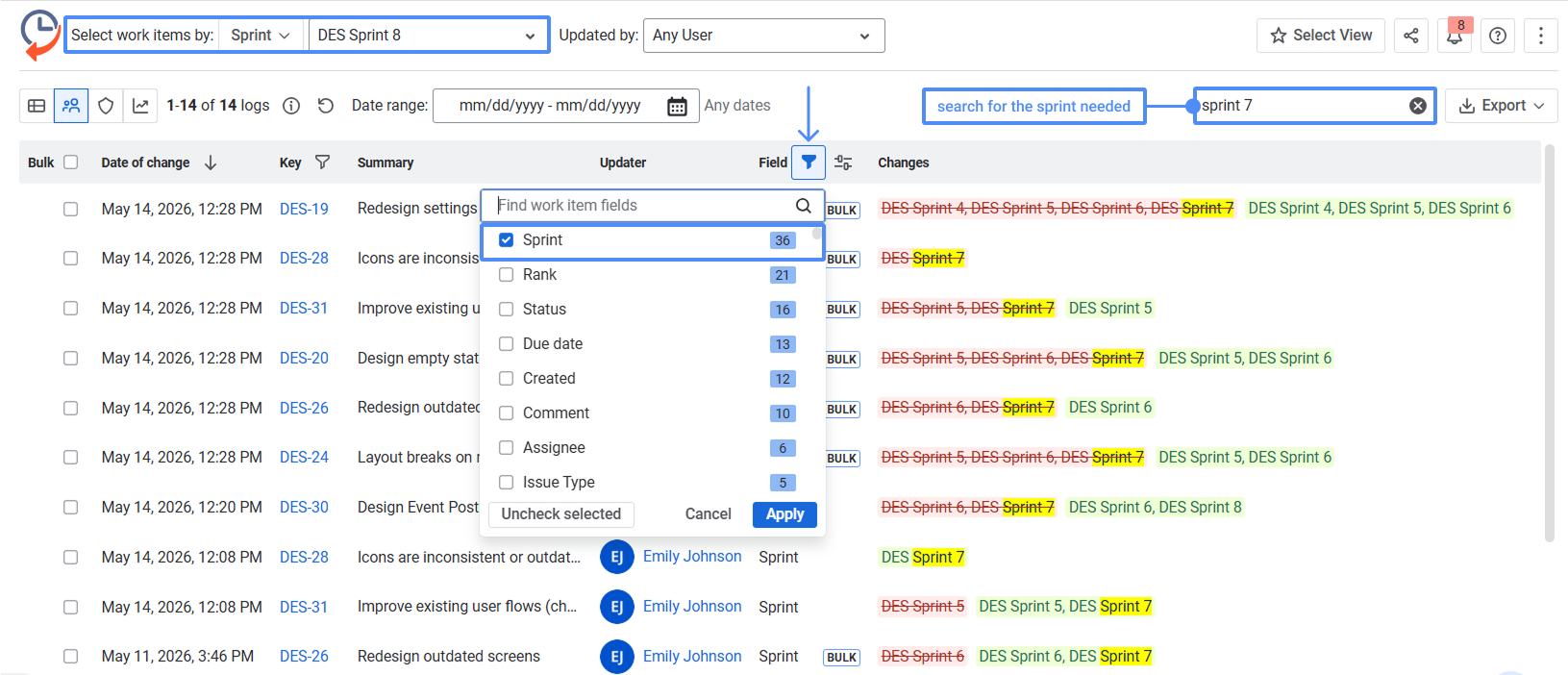Sort by Date of change arrow
1568x675 pixels.
point(211,162)
